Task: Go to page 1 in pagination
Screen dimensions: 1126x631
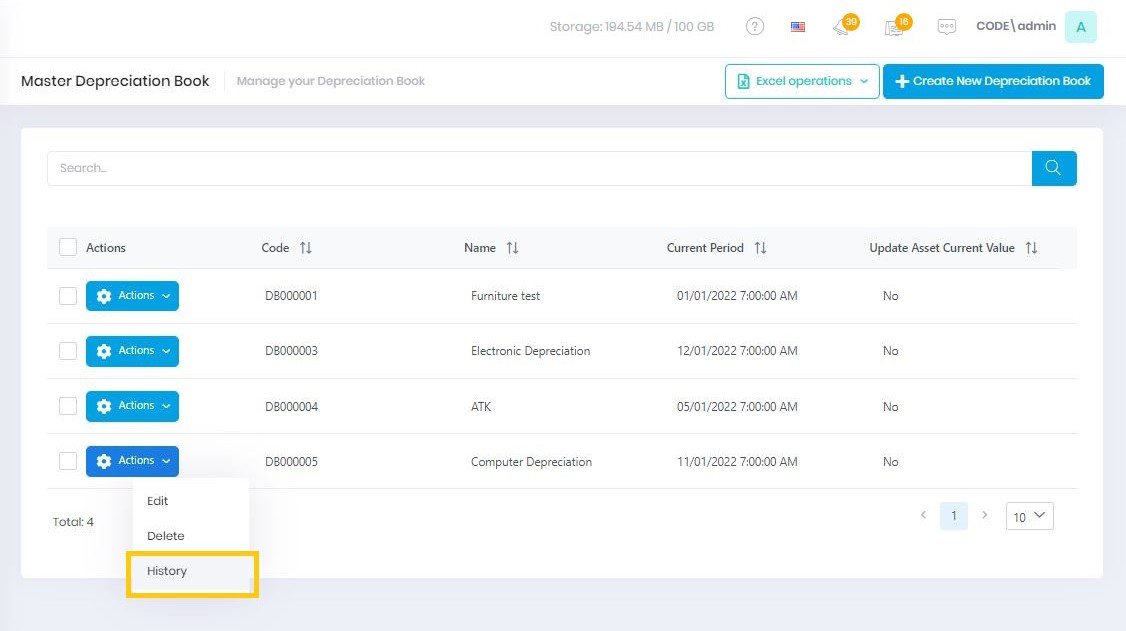Action: [954, 516]
